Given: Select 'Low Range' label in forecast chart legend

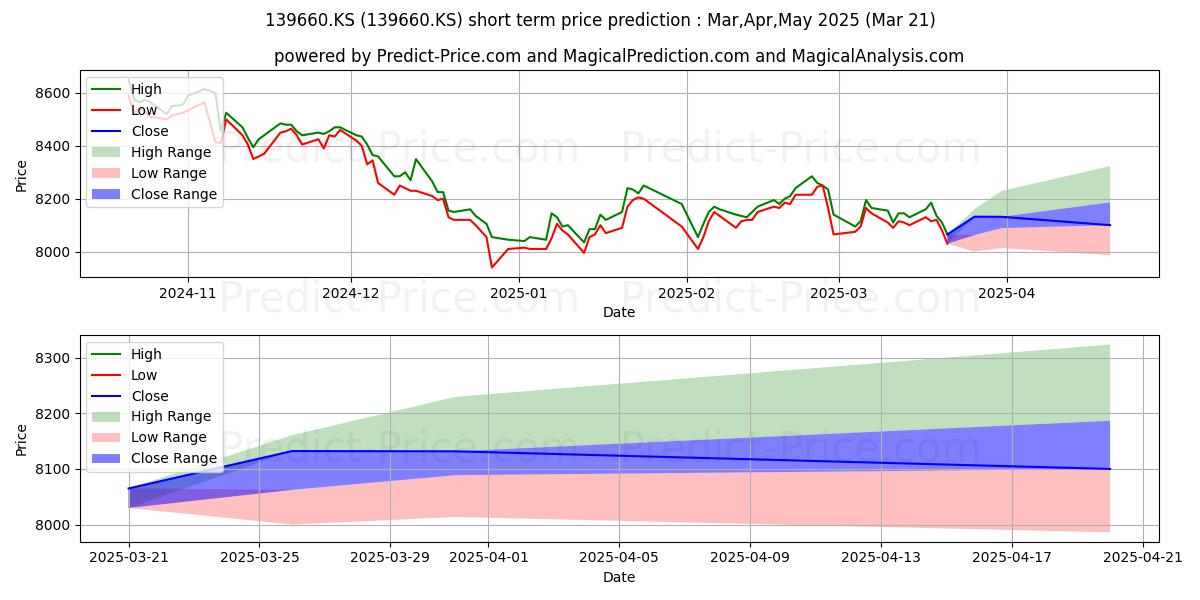Looking at the screenshot, I should point(170,437).
